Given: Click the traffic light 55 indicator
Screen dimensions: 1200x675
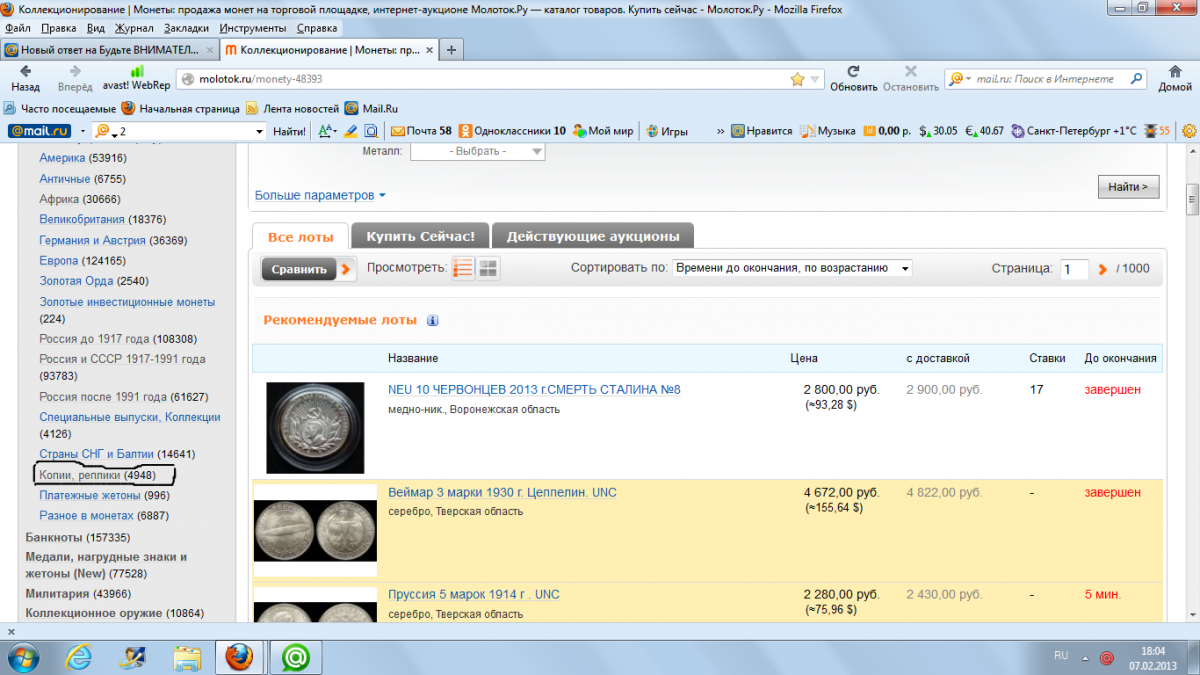Looking at the screenshot, I should click(x=1156, y=131).
